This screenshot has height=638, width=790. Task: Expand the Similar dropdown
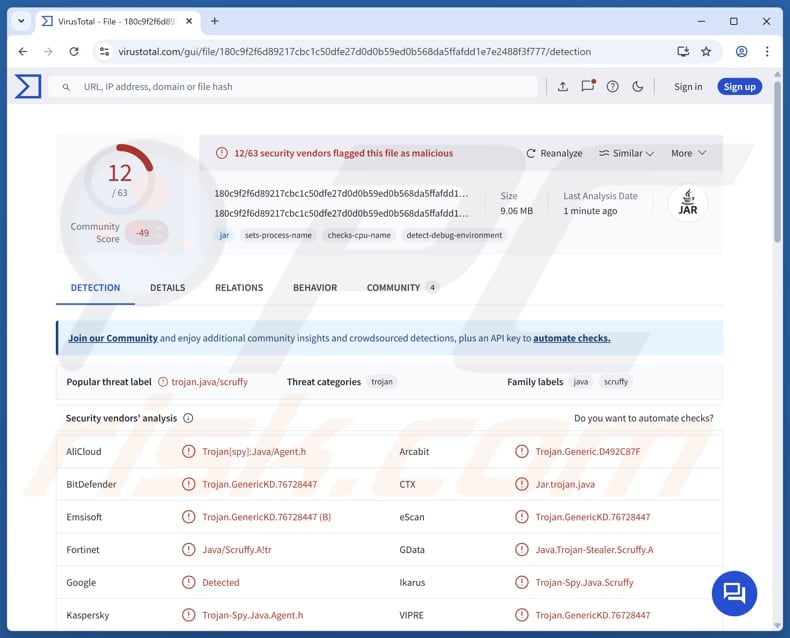click(x=626, y=153)
